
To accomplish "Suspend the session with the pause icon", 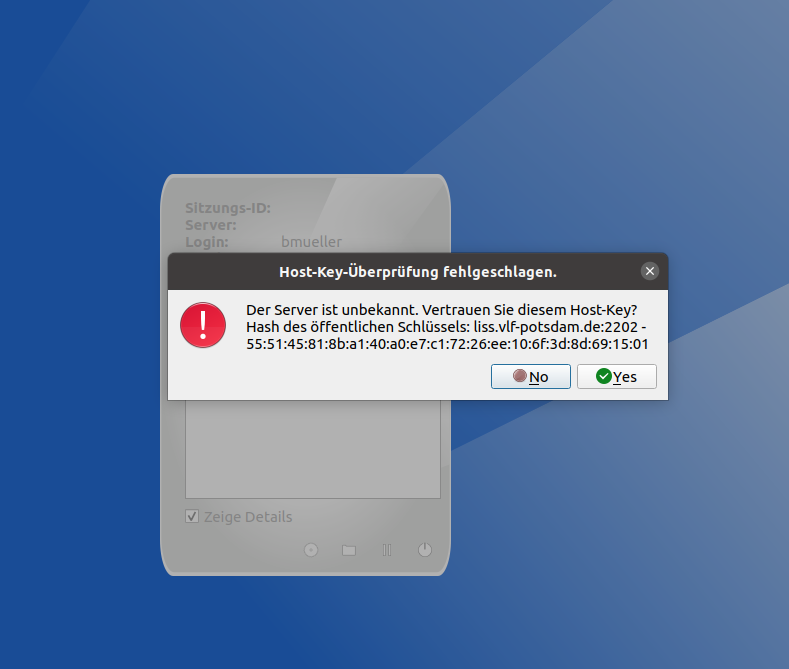I will tap(387, 550).
